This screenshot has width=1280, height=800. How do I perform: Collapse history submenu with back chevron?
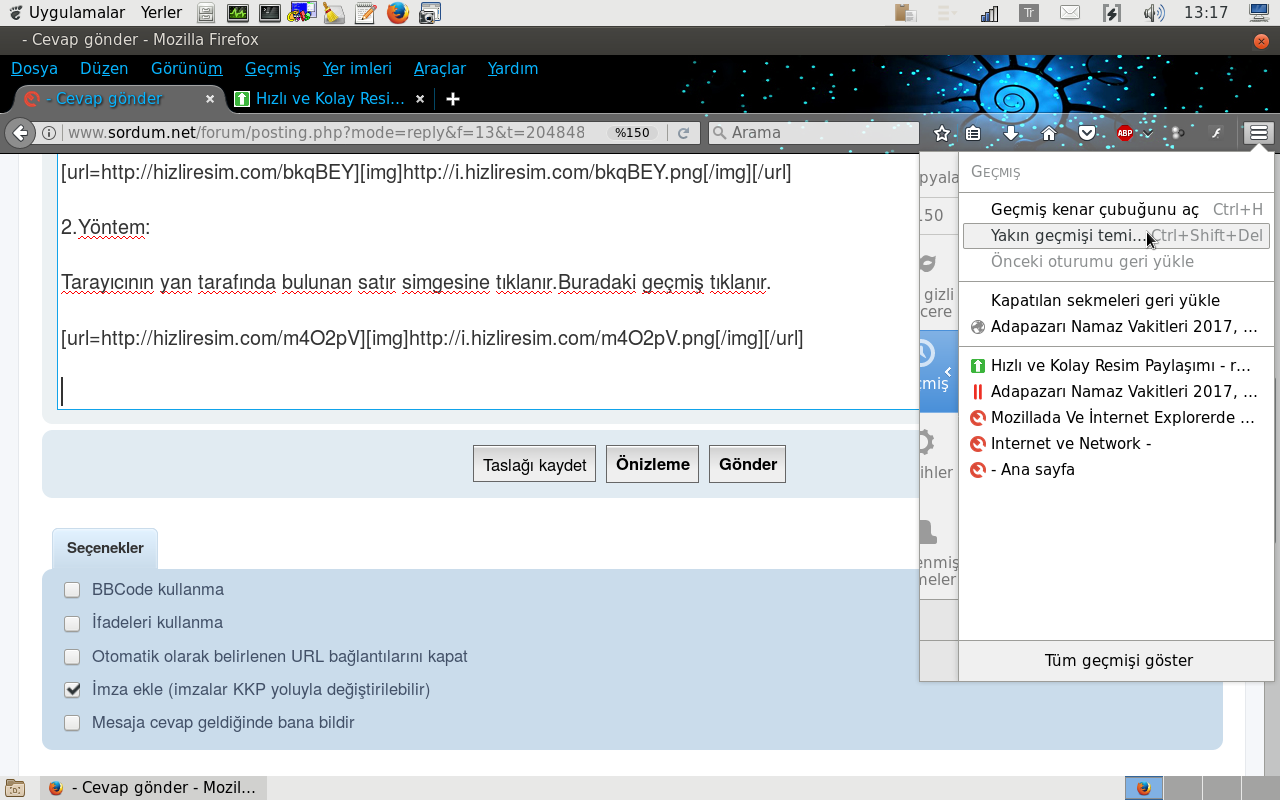tap(947, 372)
